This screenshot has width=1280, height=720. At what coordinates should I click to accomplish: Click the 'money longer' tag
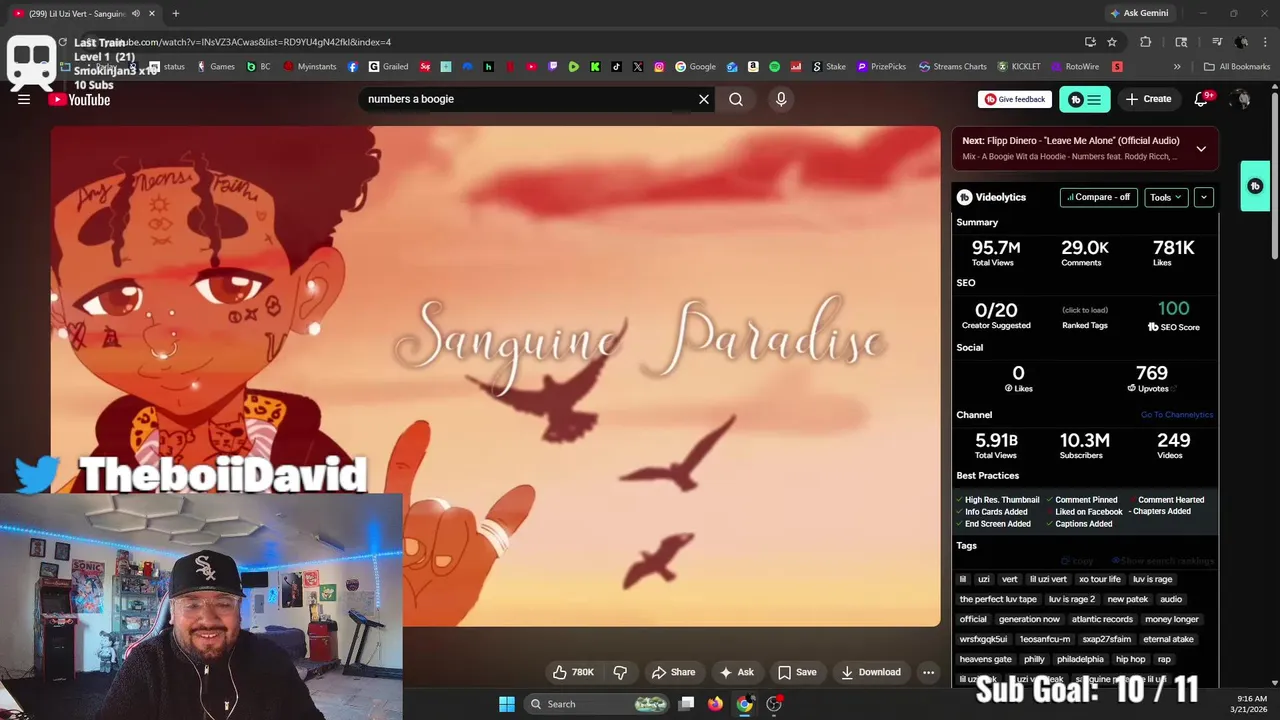[x=1171, y=619]
